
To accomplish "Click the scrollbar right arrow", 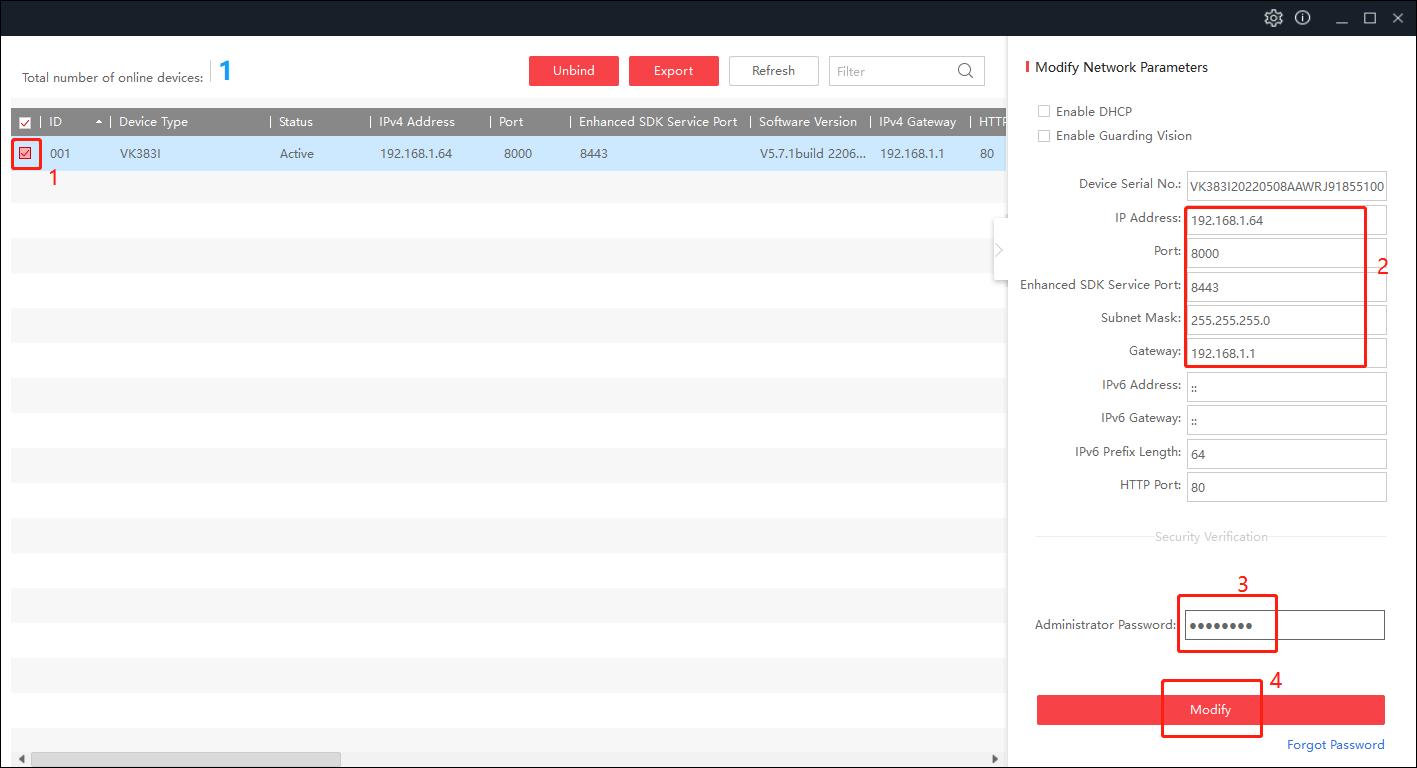I will [x=994, y=759].
